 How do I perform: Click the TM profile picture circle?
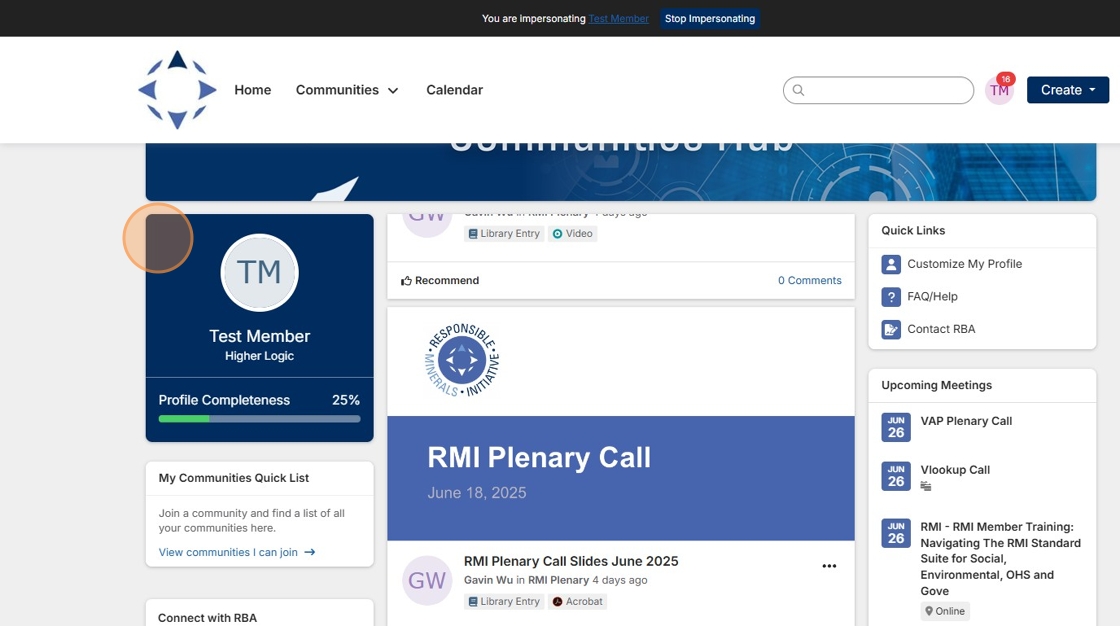pyautogui.click(x=259, y=272)
